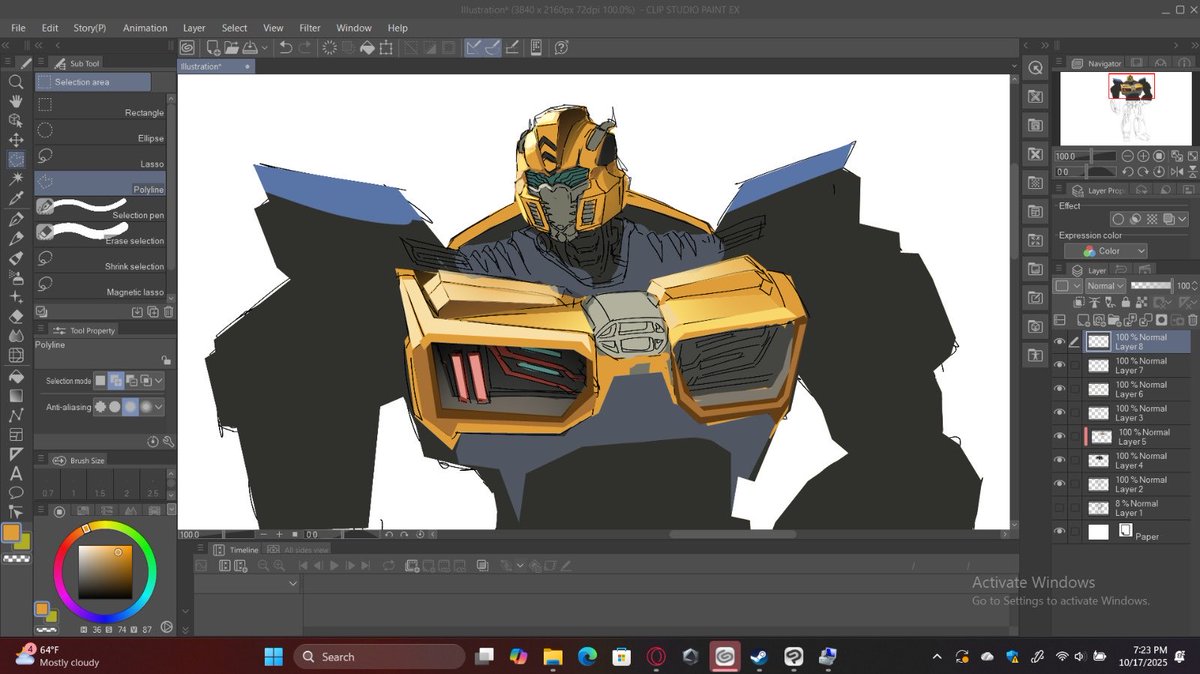The height and width of the screenshot is (674, 1200).
Task: Click Windows Start button
Action: (x=272, y=657)
